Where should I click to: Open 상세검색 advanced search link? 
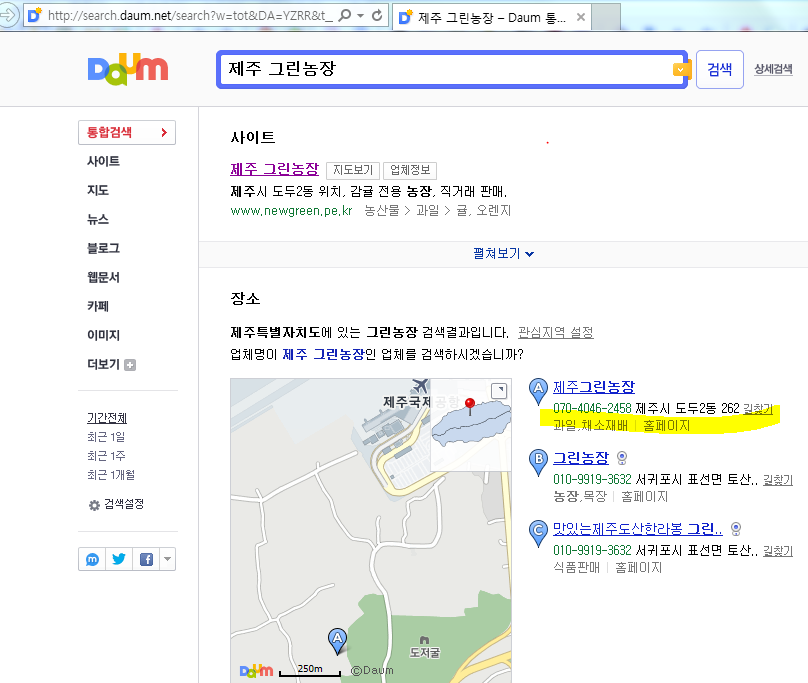pyautogui.click(x=773, y=69)
